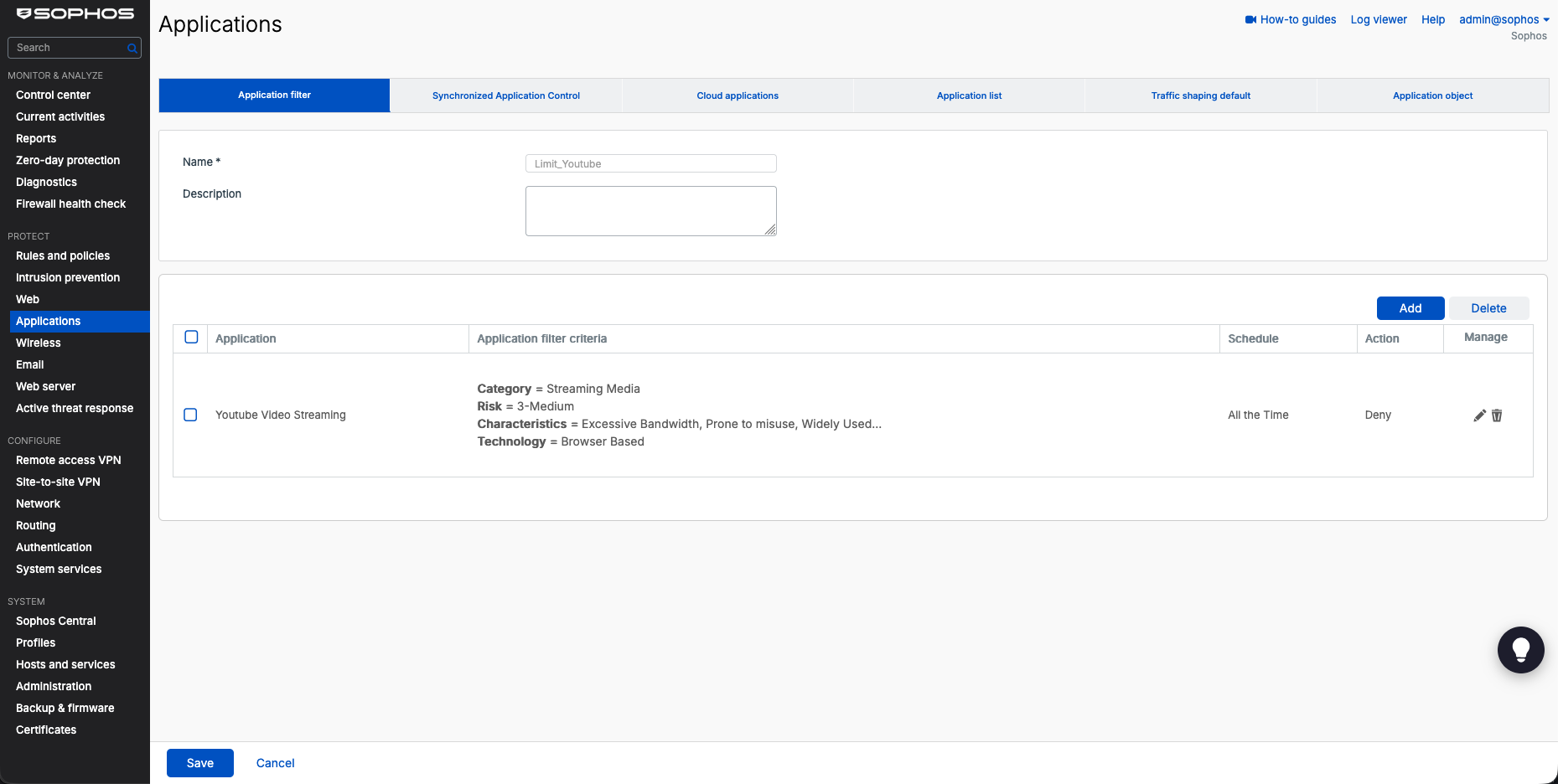Open the admin@sophos account dropdown

1504,20
